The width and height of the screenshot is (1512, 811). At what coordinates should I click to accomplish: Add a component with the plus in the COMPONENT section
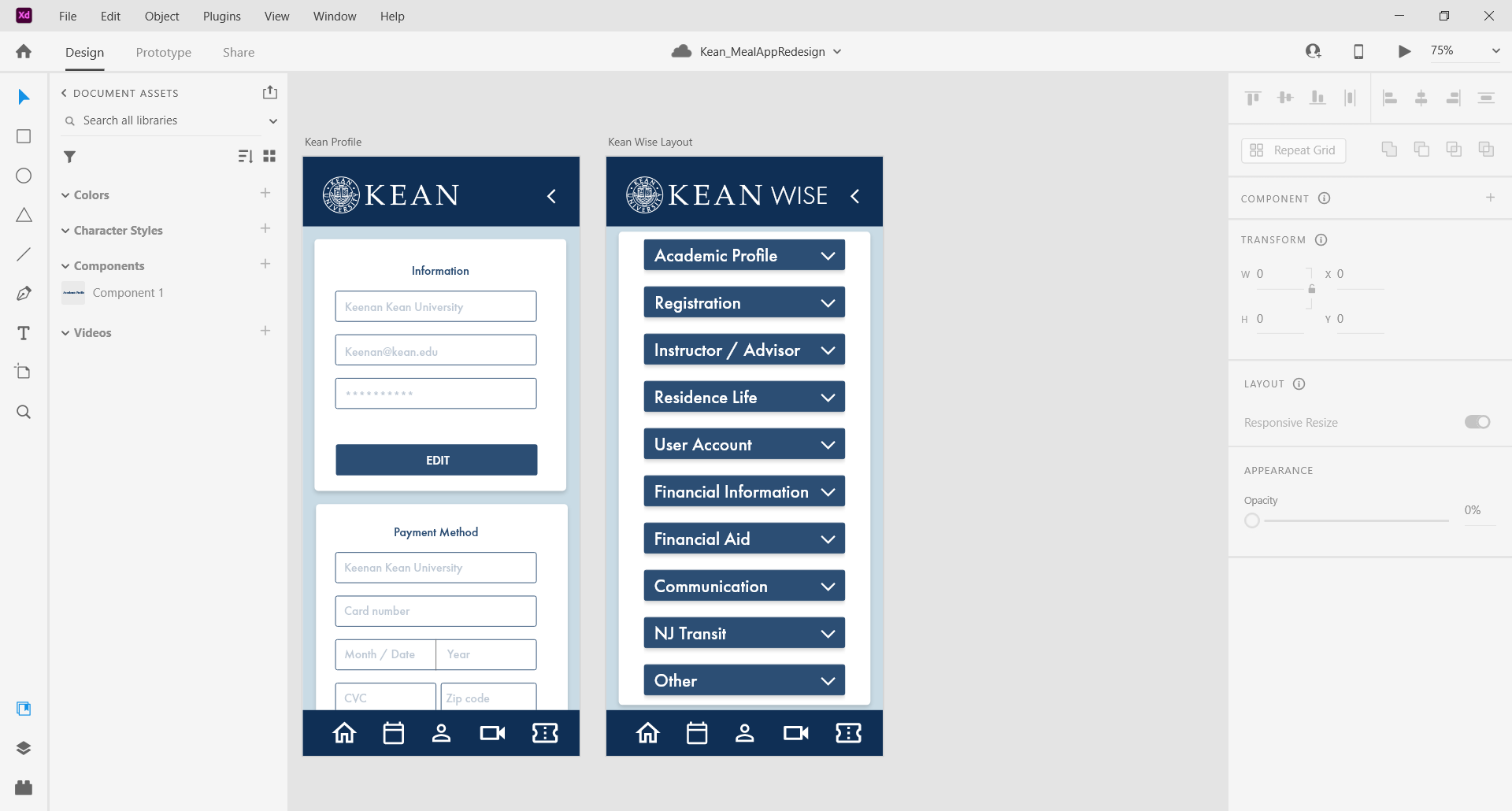click(1491, 198)
